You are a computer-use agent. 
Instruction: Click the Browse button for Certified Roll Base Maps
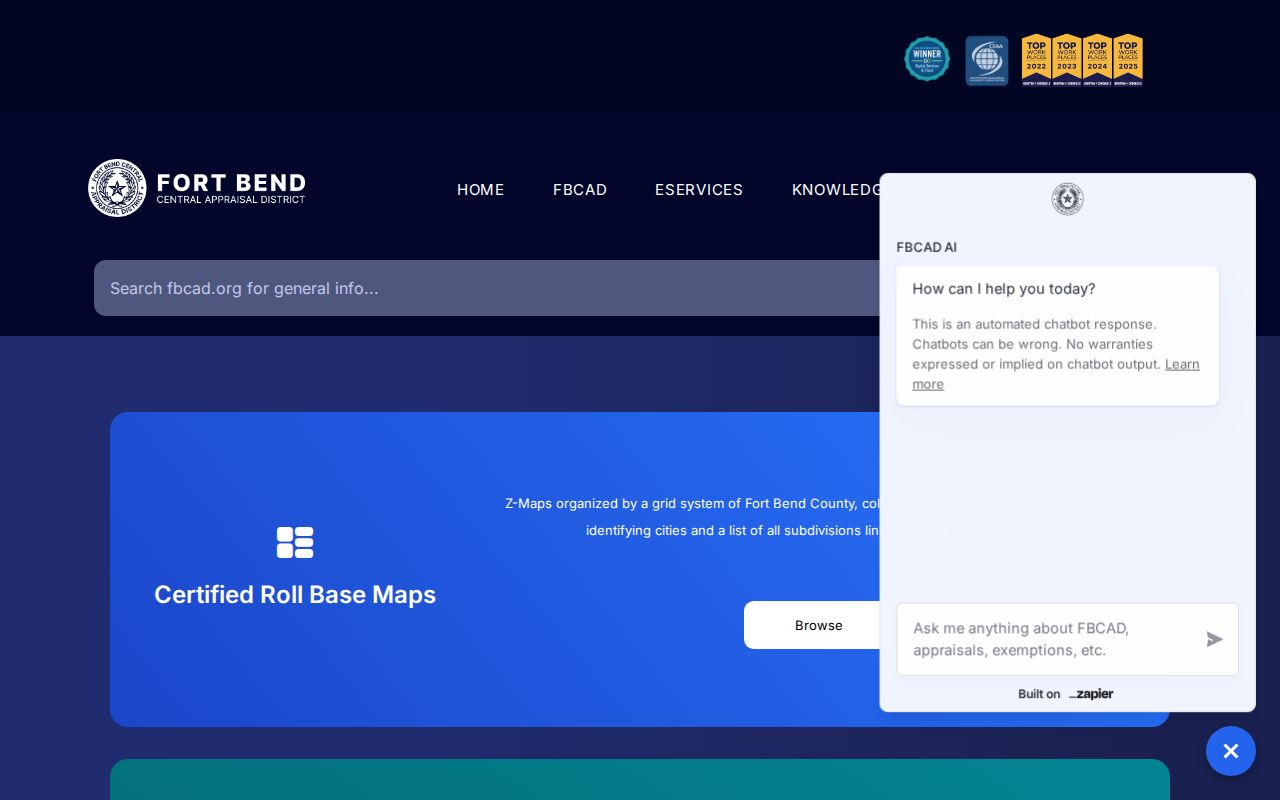pos(812,625)
